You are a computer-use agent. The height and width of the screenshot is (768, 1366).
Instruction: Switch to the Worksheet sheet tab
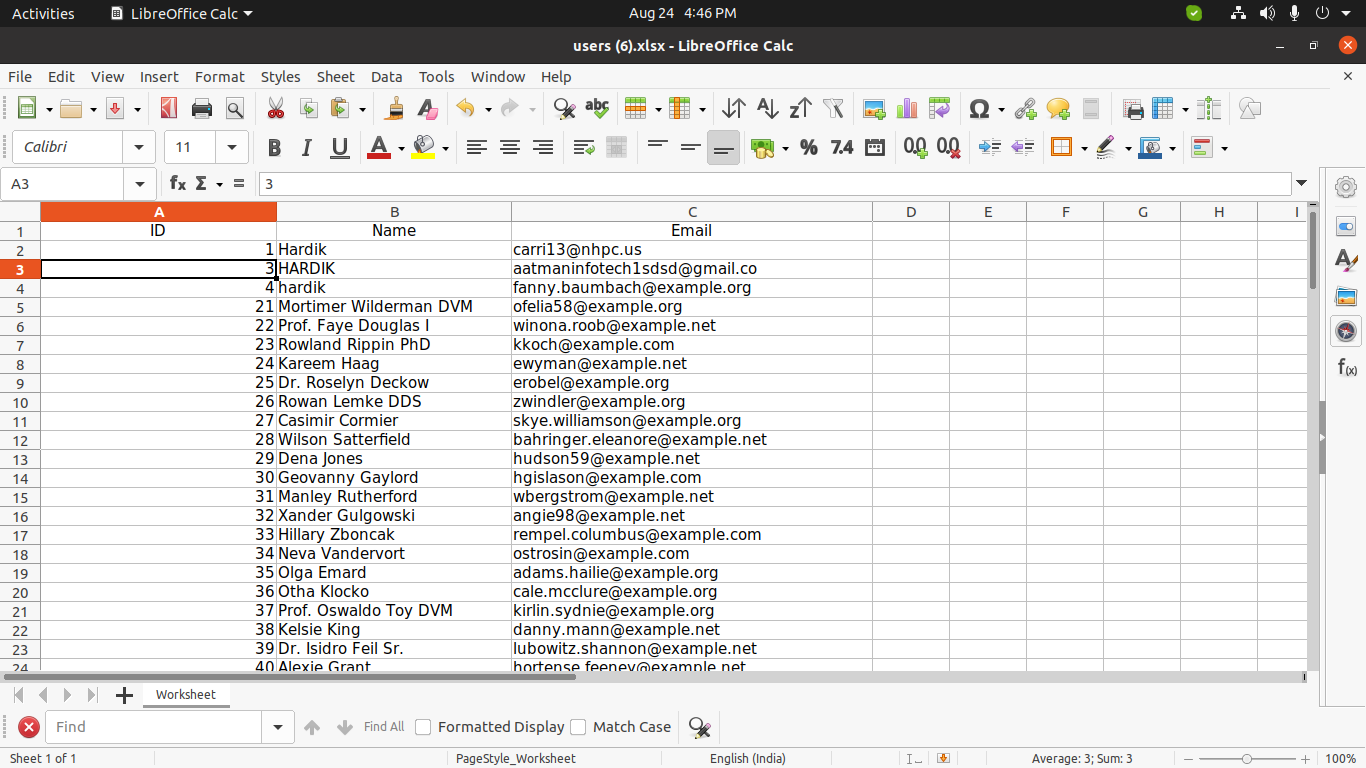(x=185, y=694)
